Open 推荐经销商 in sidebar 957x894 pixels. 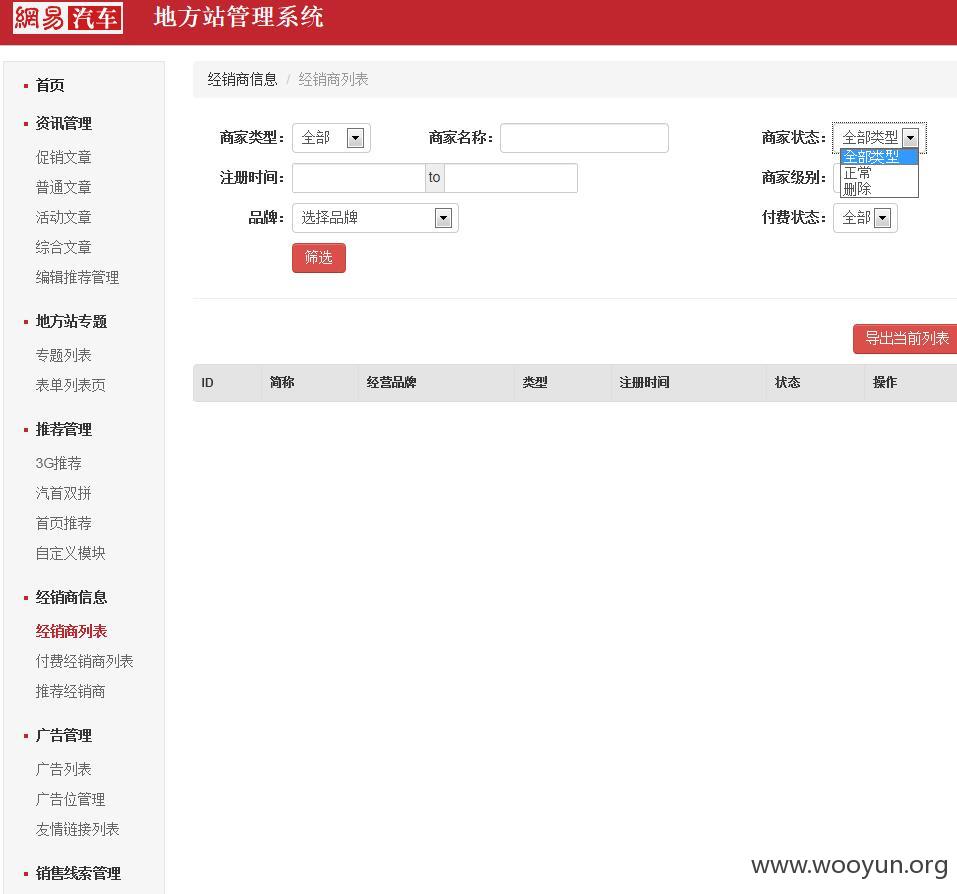71,691
